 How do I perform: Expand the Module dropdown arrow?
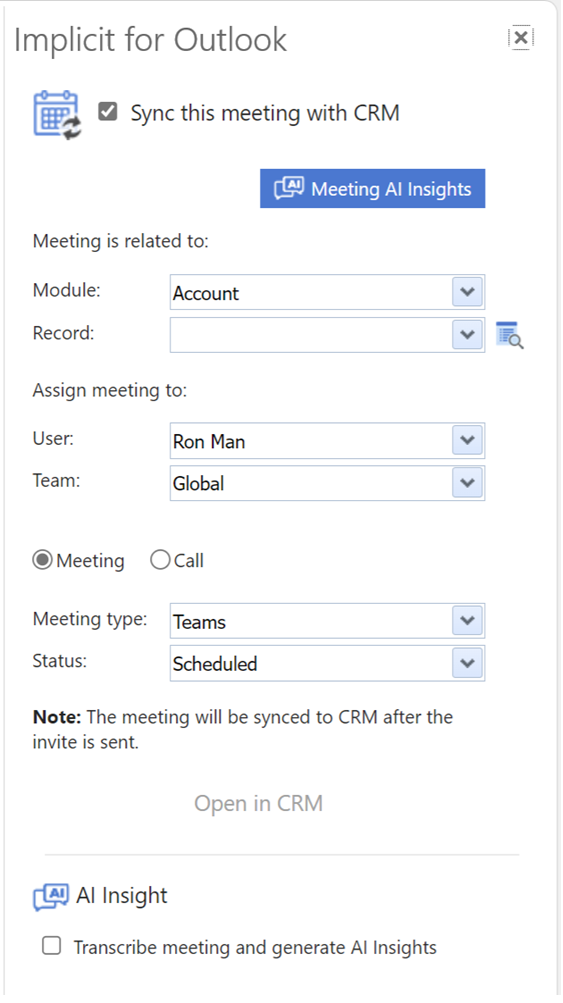point(468,292)
